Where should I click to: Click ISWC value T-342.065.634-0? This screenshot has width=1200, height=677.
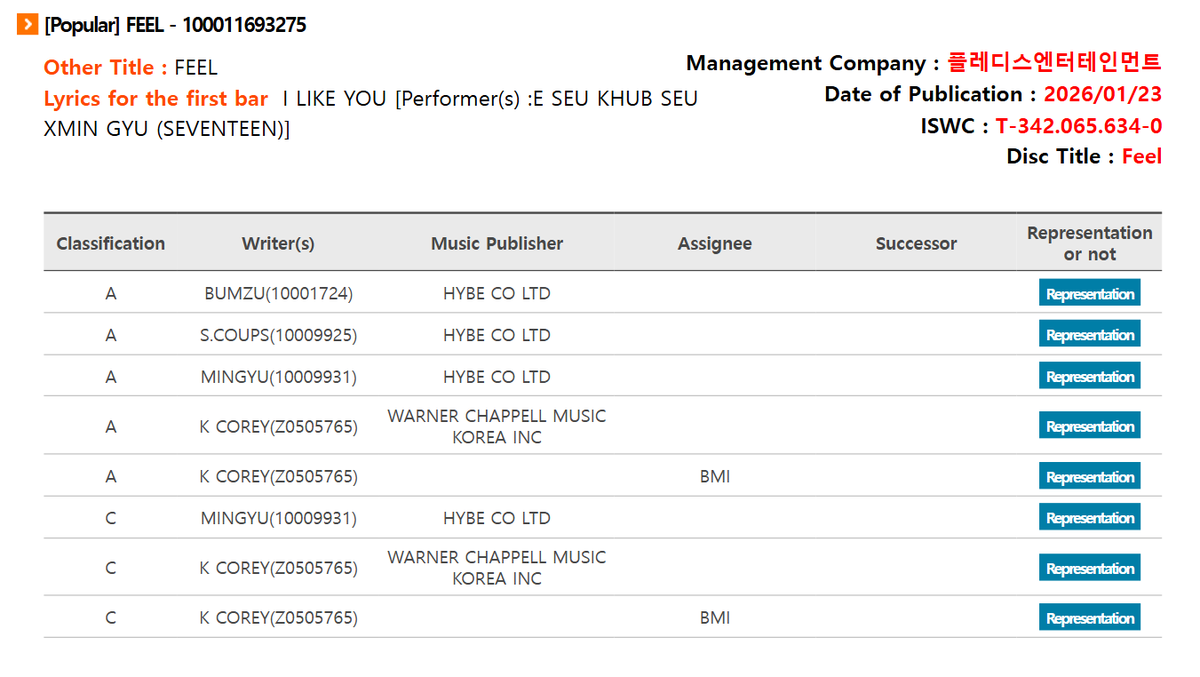(x=1078, y=126)
